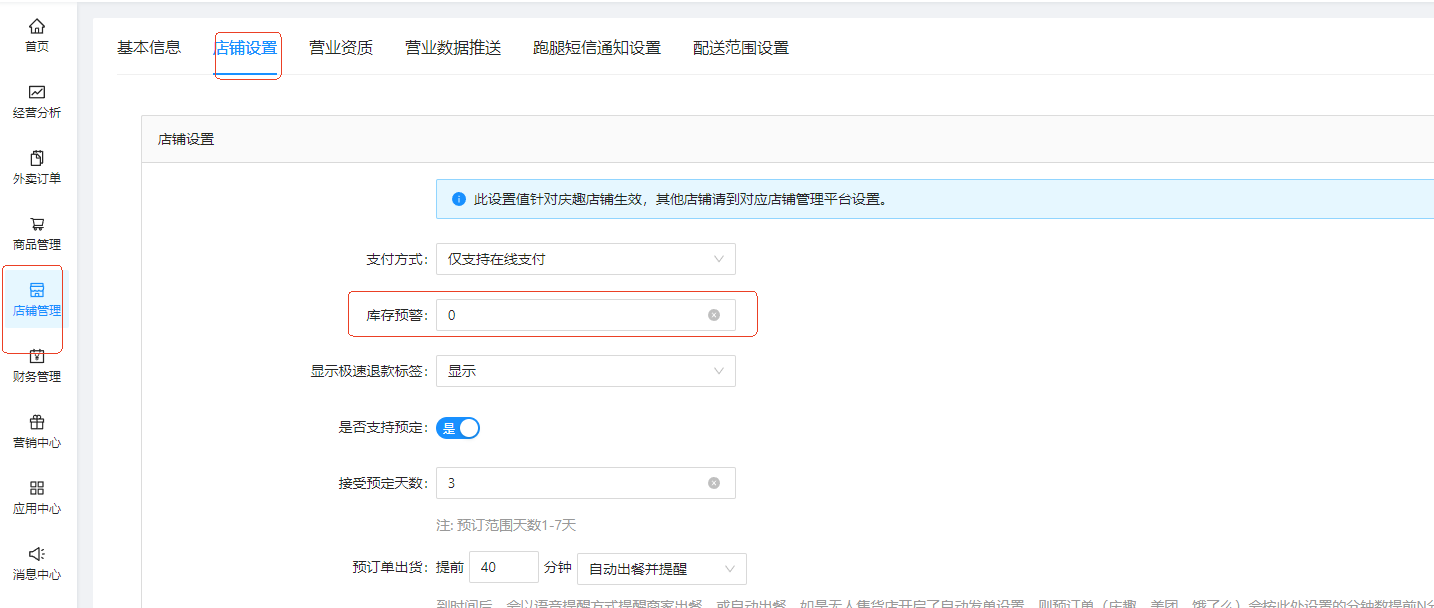Switch to the 营业资质 tab
The height and width of the screenshot is (608, 1434).
[x=341, y=48]
